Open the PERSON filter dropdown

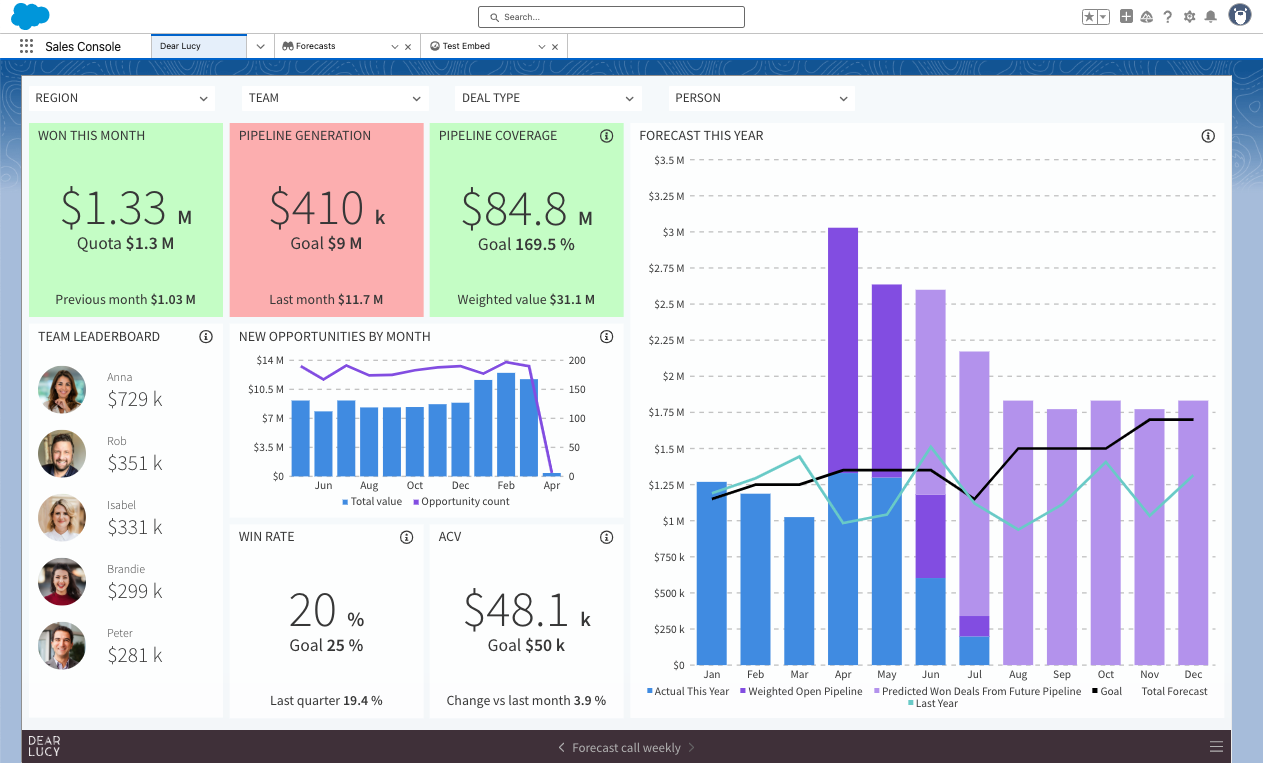click(x=761, y=98)
